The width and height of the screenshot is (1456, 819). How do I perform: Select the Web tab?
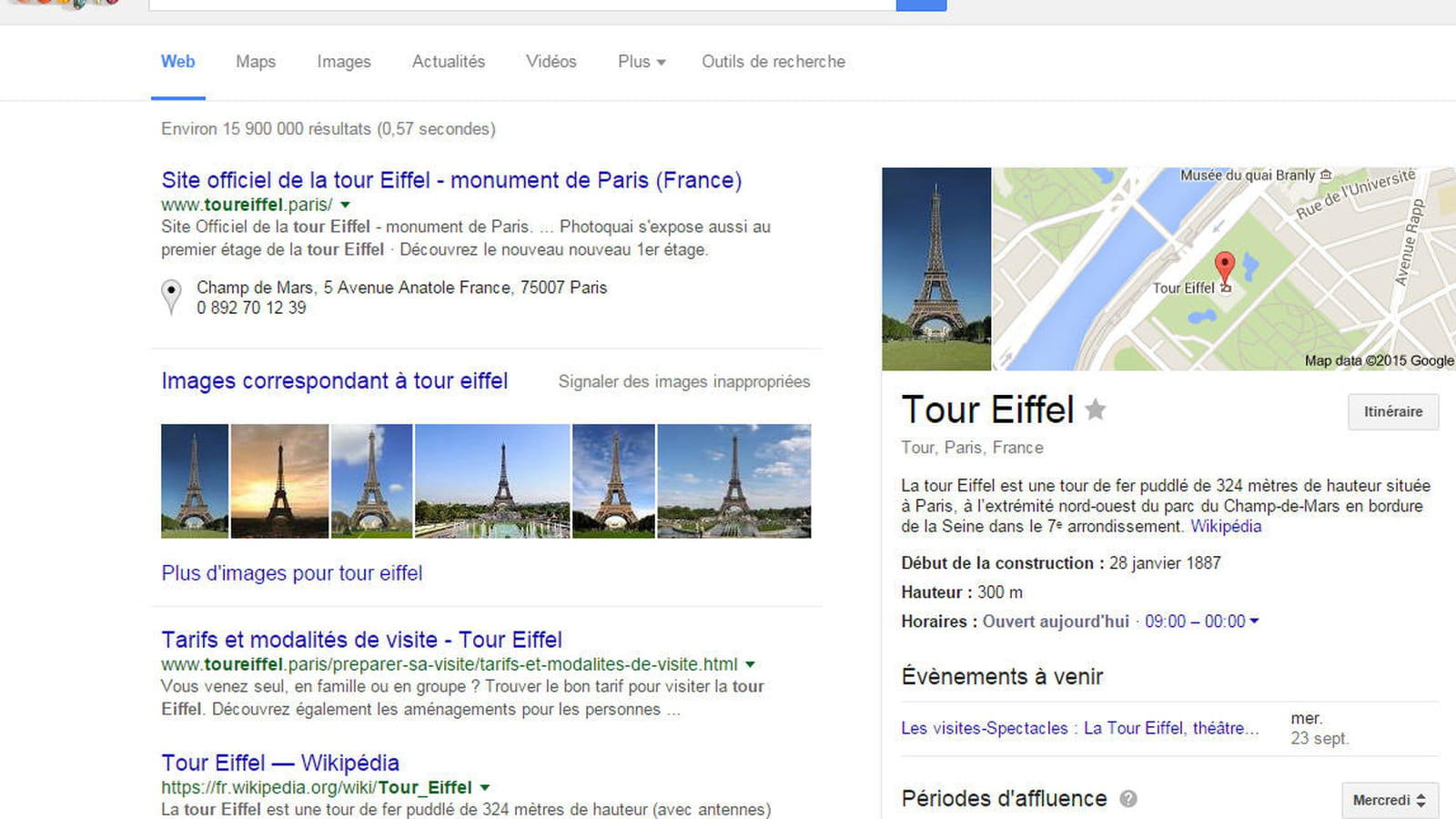(x=177, y=61)
